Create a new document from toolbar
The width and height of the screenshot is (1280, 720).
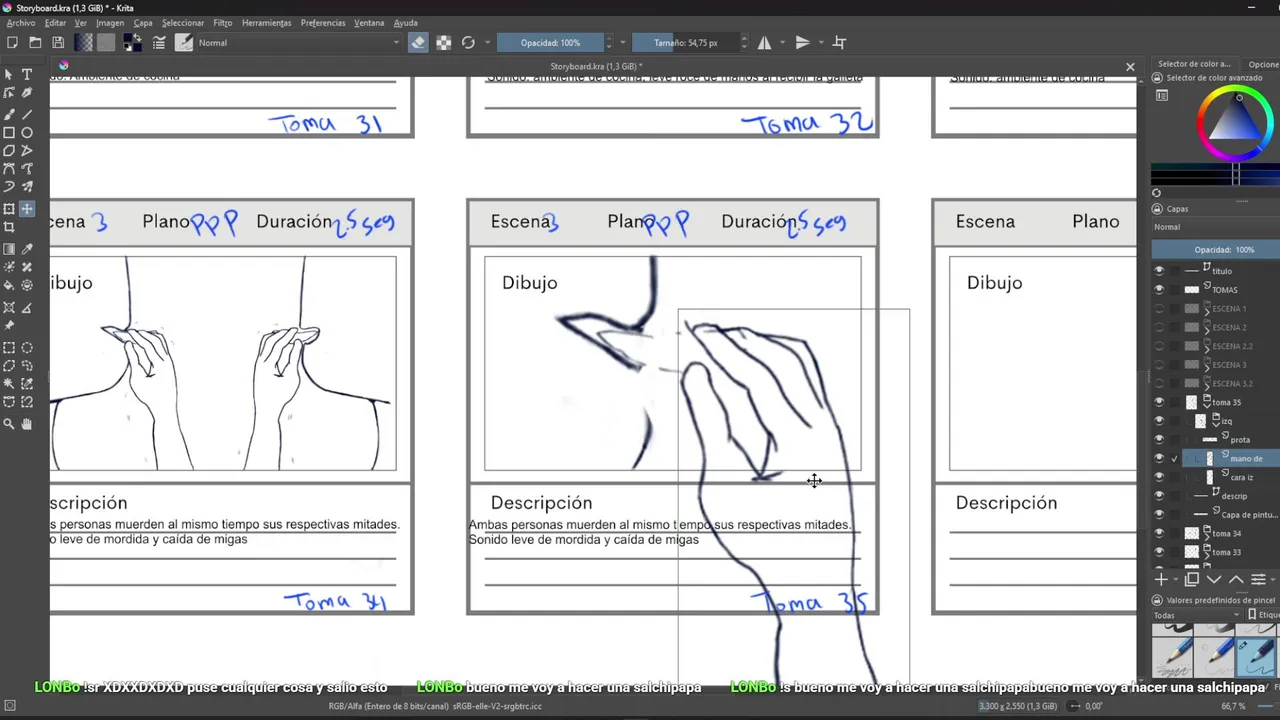[12, 43]
